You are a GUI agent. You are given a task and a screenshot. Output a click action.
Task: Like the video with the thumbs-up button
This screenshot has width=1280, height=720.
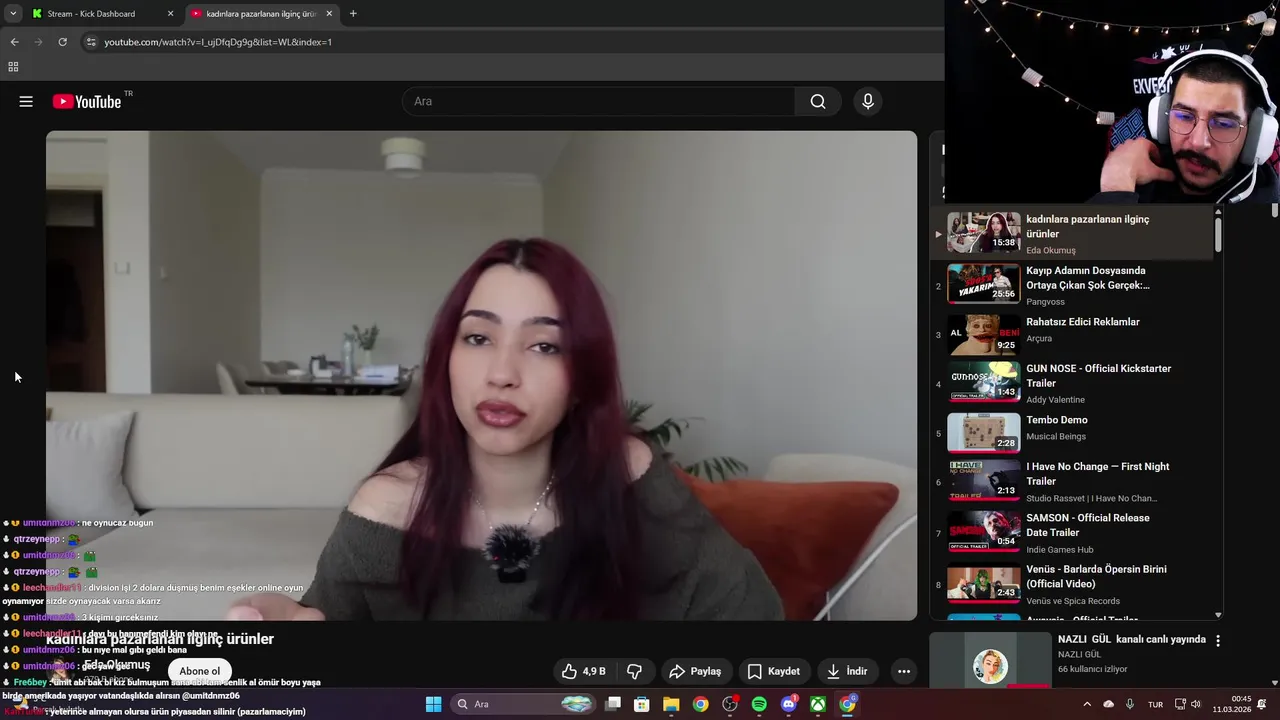tap(583, 671)
